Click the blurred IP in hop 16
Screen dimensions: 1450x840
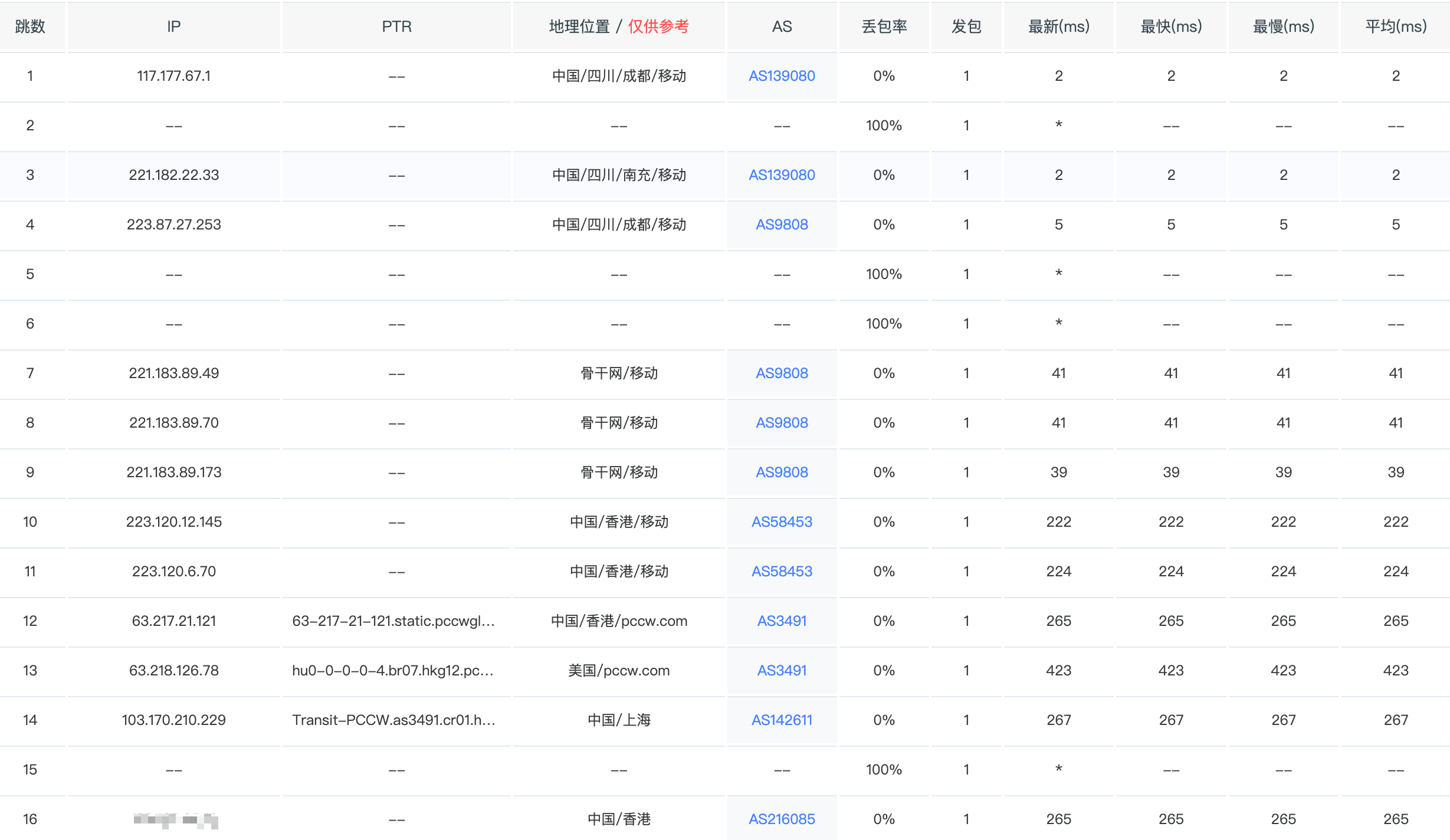click(x=176, y=820)
